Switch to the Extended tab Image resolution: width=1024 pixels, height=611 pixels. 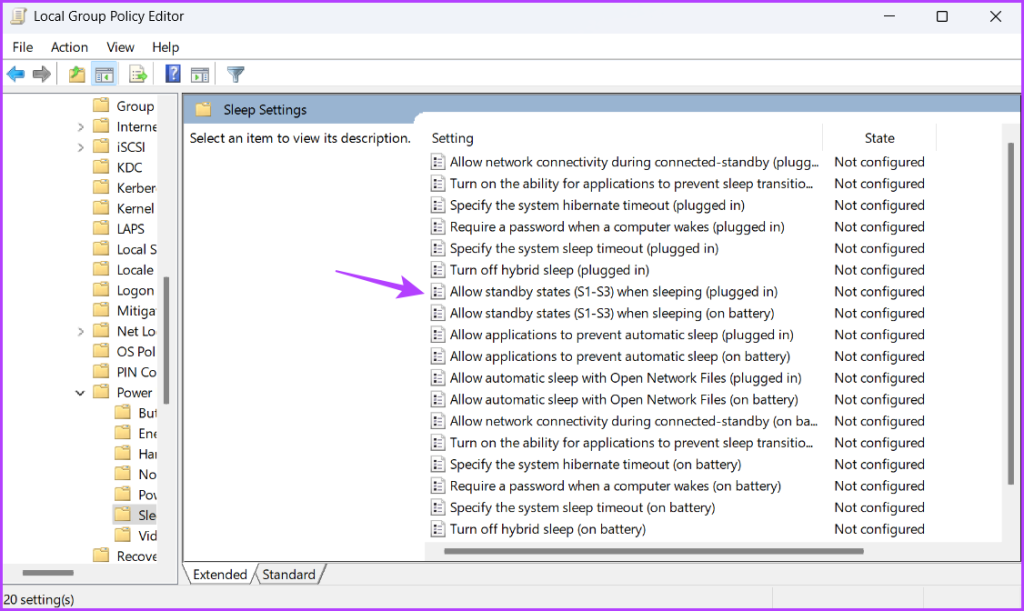pyautogui.click(x=219, y=574)
